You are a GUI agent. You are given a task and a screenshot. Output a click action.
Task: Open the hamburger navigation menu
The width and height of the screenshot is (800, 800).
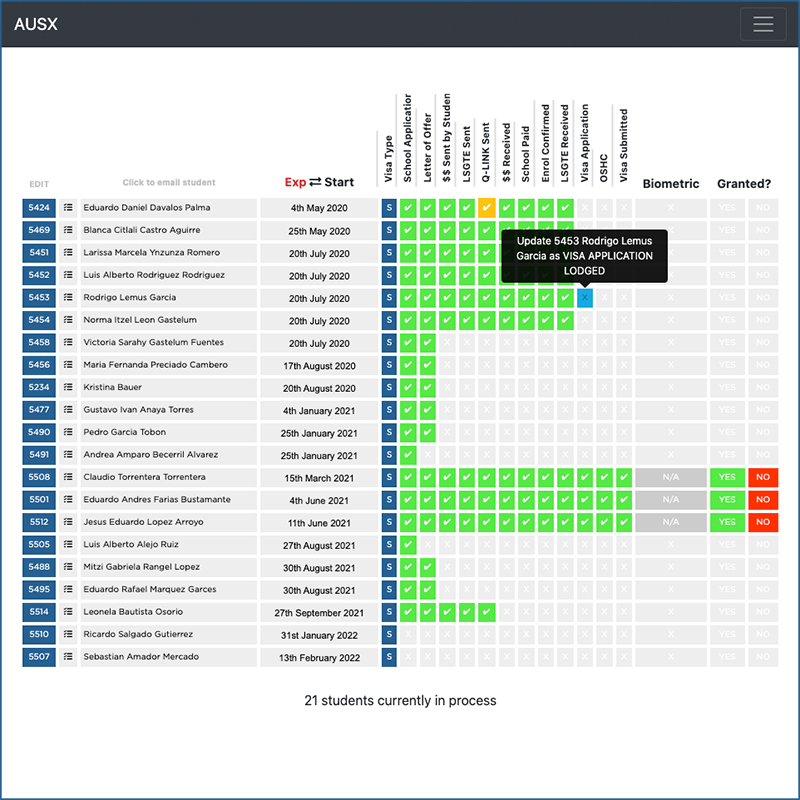(762, 24)
